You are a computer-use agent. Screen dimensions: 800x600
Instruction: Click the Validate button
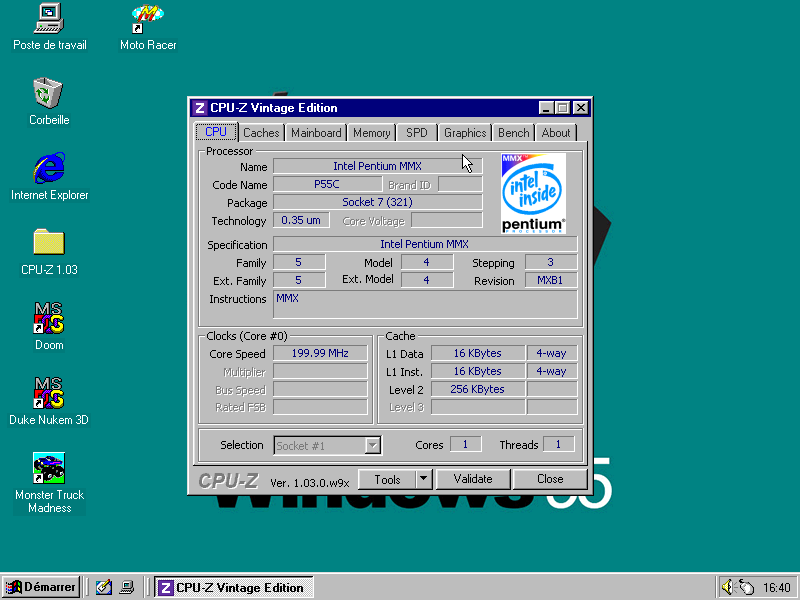(x=472, y=479)
